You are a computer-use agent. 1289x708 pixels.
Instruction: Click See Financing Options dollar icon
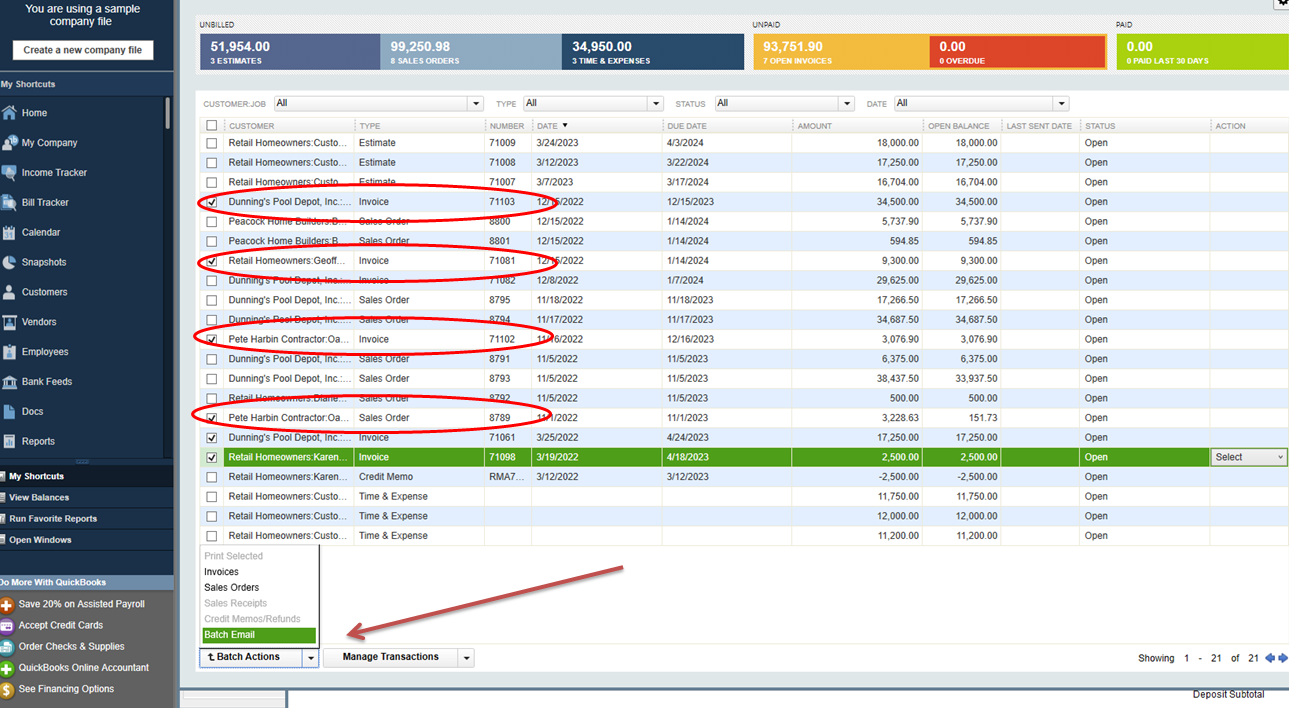(x=7, y=689)
